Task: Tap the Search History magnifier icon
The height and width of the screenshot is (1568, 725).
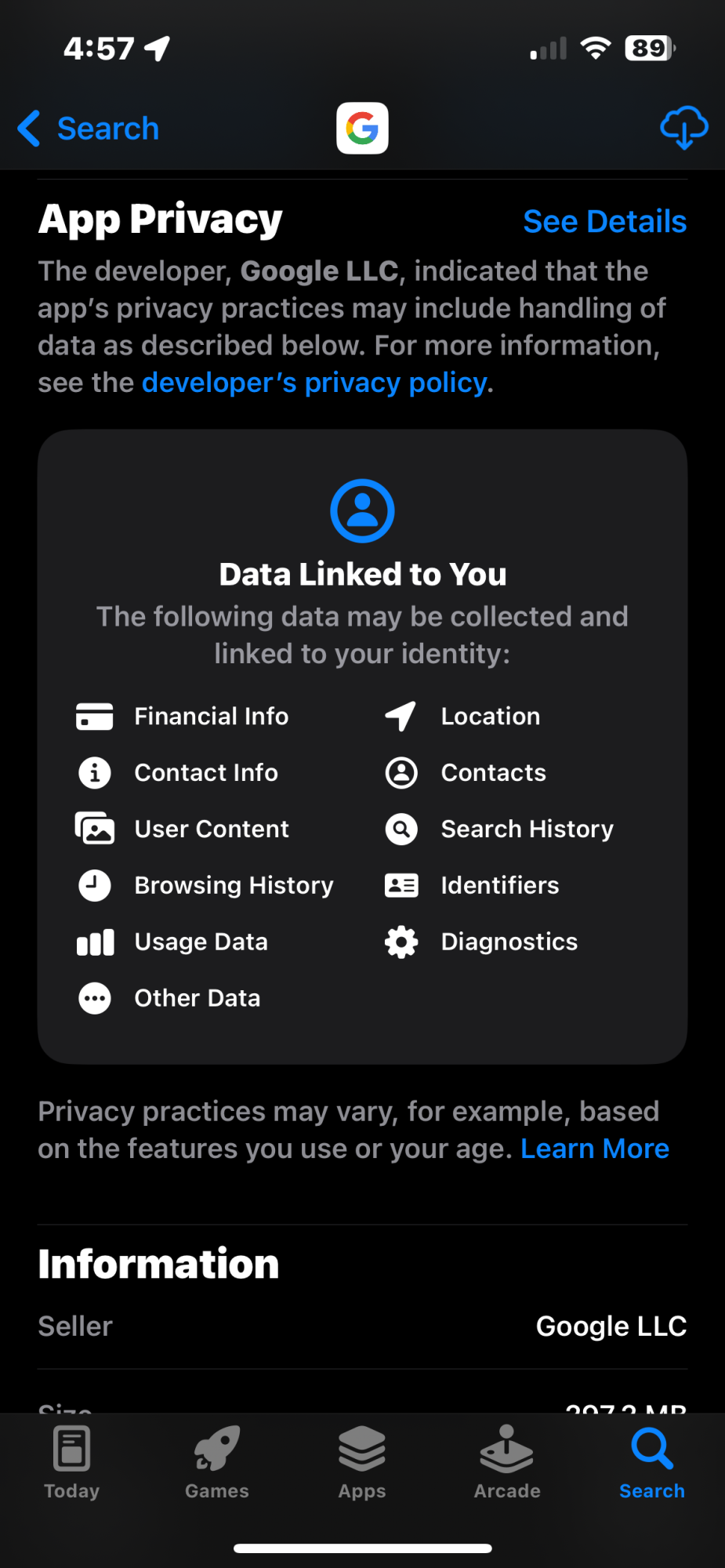Action: pos(401,829)
